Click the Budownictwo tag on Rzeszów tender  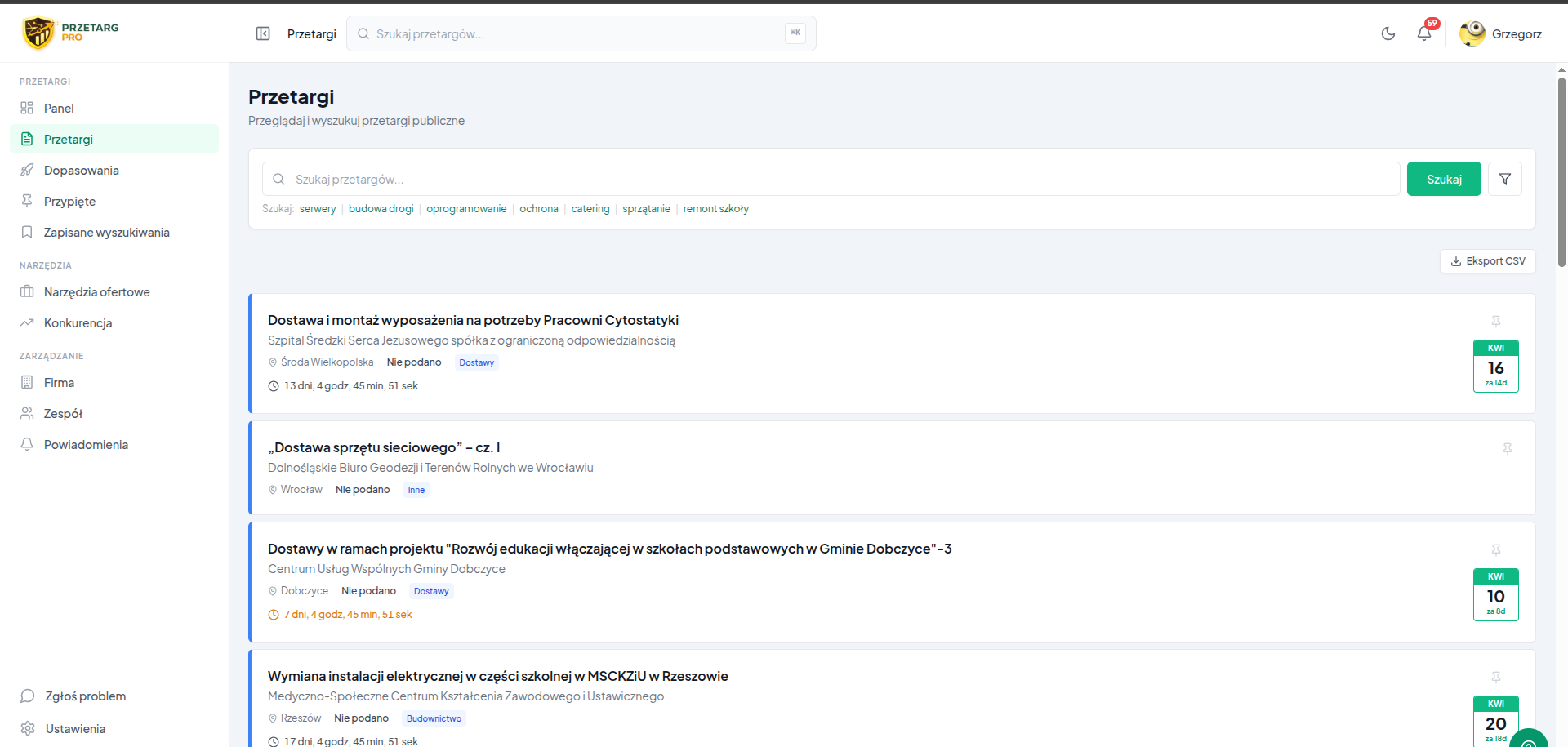pos(434,718)
